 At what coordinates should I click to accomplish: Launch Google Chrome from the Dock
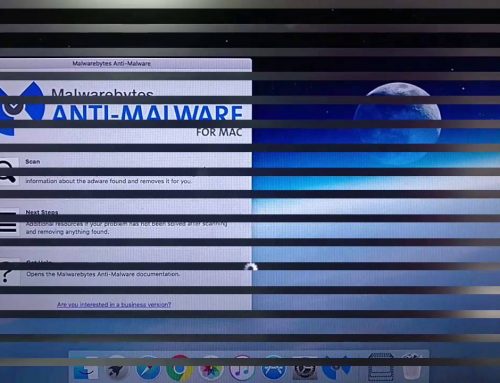(x=179, y=368)
